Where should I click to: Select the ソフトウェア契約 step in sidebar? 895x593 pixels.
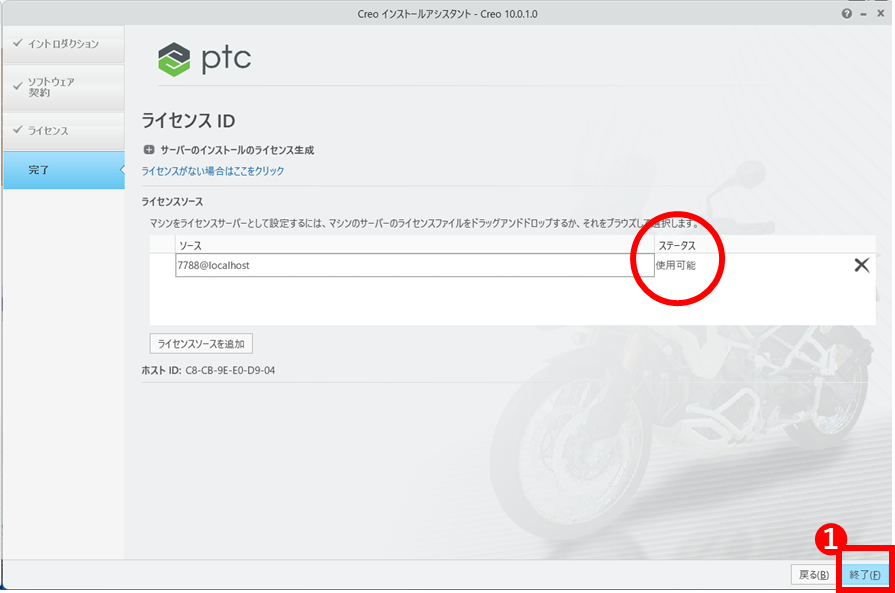tap(62, 87)
